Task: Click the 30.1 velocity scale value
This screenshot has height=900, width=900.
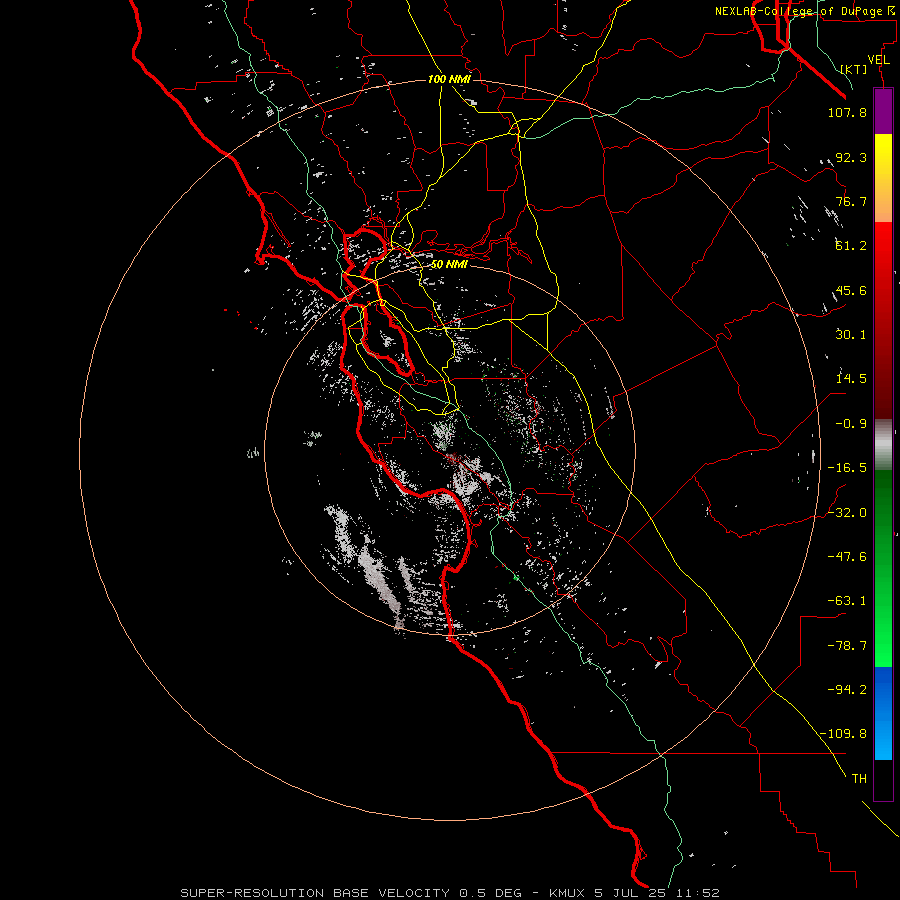Action: click(x=851, y=335)
